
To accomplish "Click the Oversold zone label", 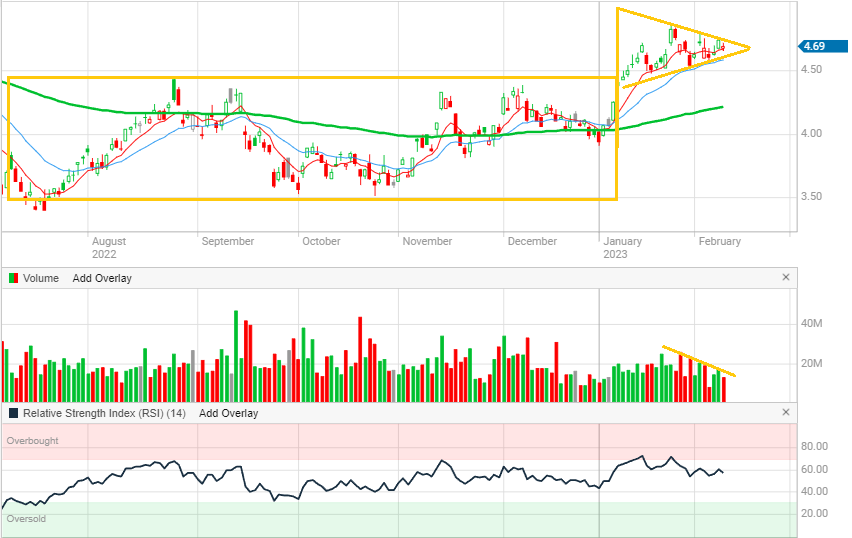I will (x=26, y=519).
